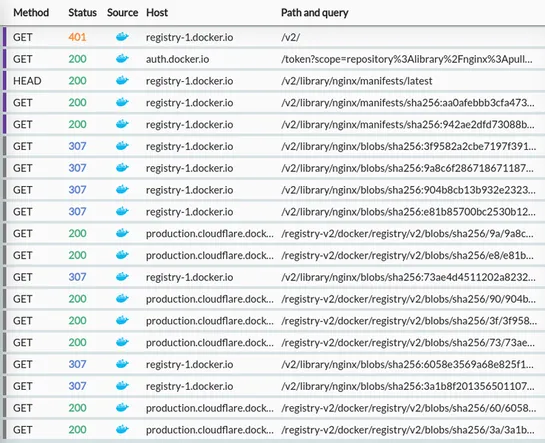Click the Method column header
This screenshot has height=443, width=545.
coord(31,13)
